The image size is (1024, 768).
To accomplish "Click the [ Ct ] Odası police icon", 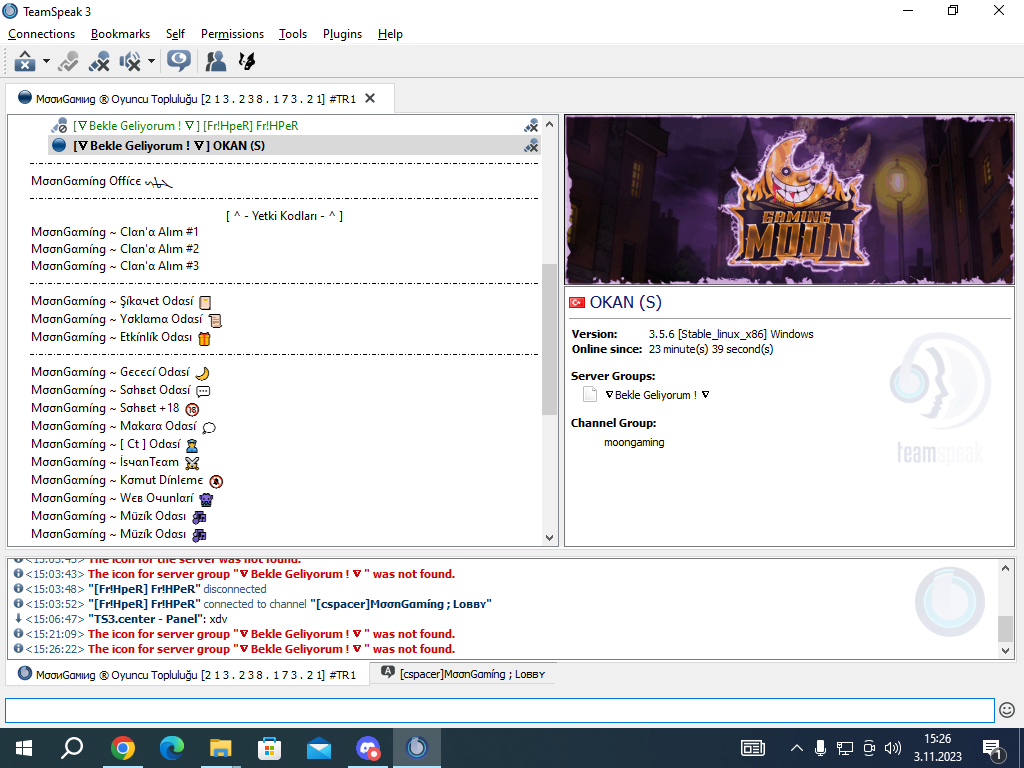I will tap(192, 445).
